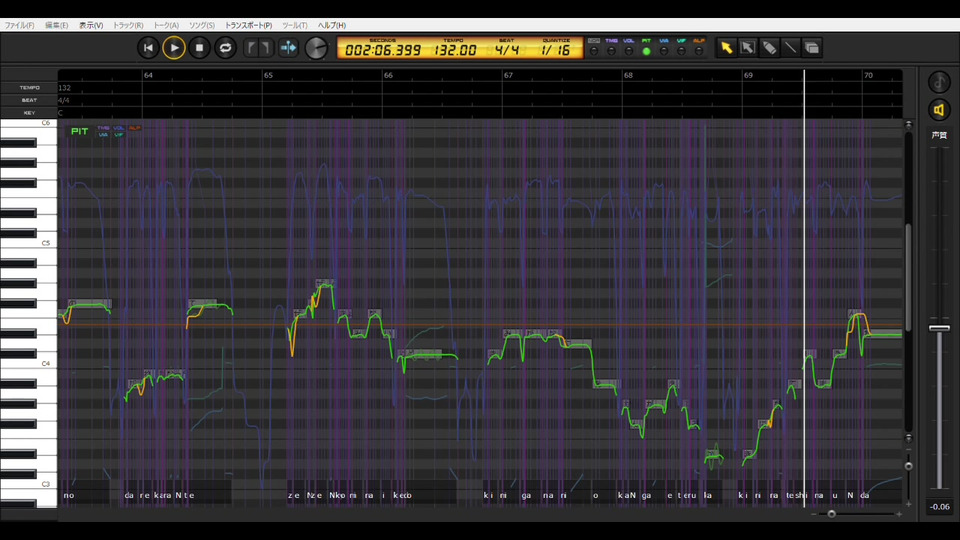Click the Stop playback button

pyautogui.click(x=200, y=47)
